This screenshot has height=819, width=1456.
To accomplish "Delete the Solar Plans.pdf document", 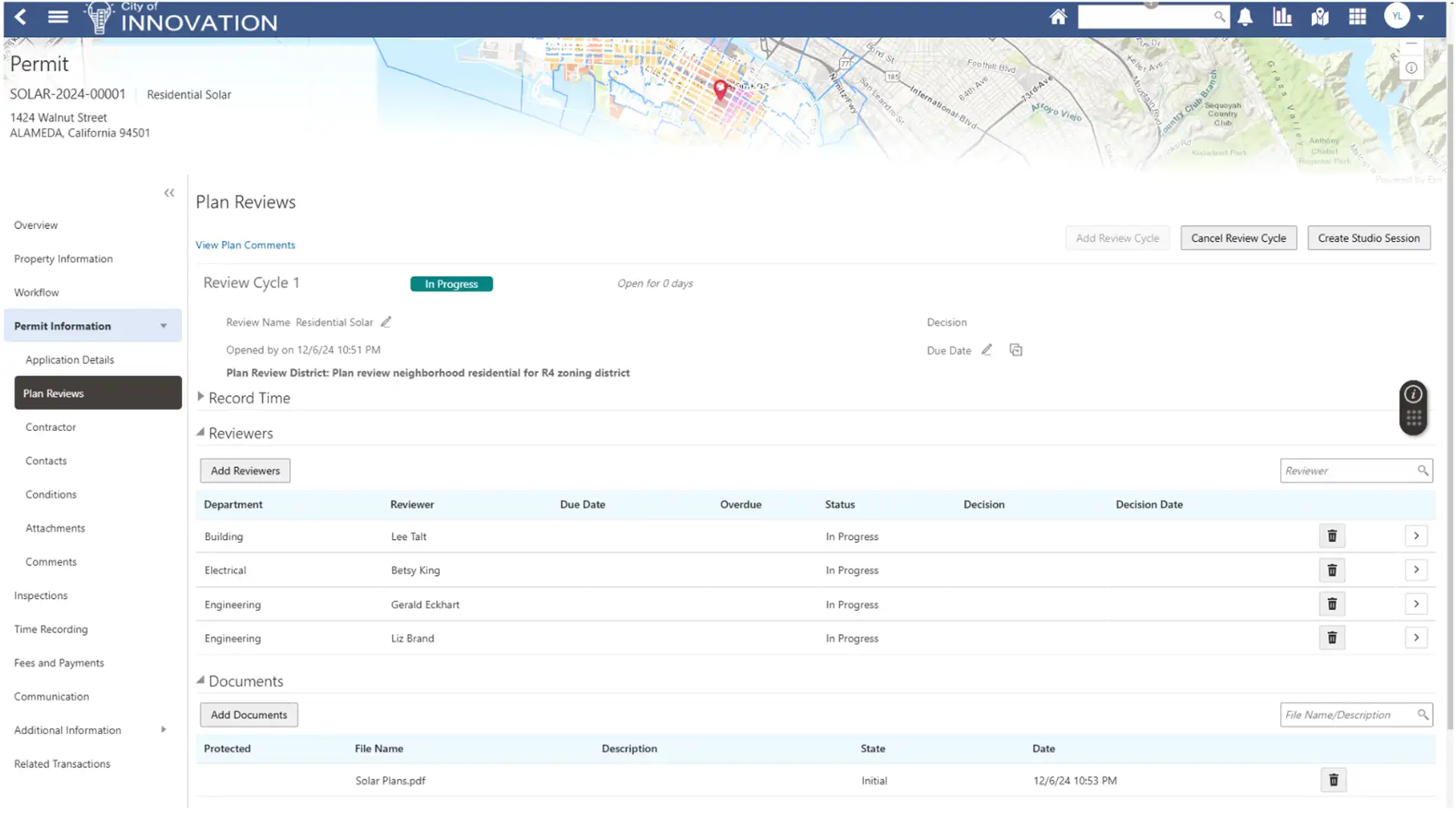I will point(1333,780).
